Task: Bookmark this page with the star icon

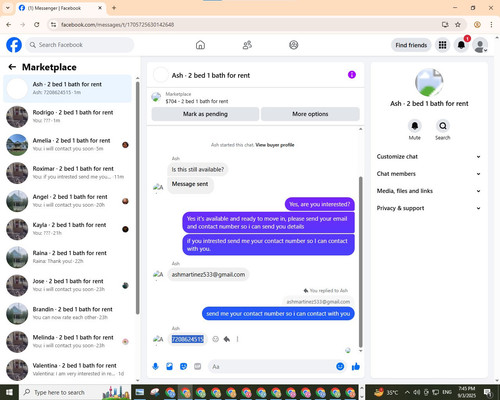Action: point(458,24)
